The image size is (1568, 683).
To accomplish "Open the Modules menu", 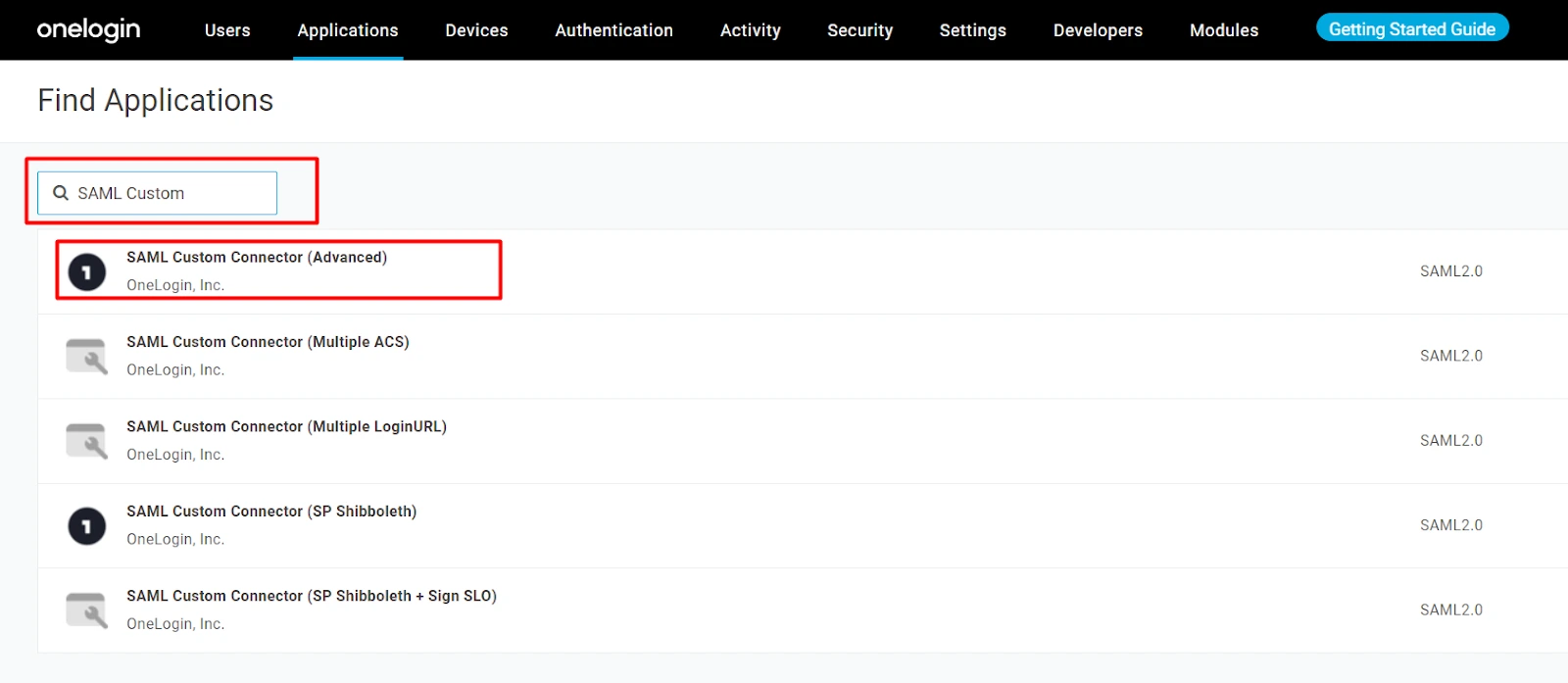I will pyautogui.click(x=1224, y=30).
